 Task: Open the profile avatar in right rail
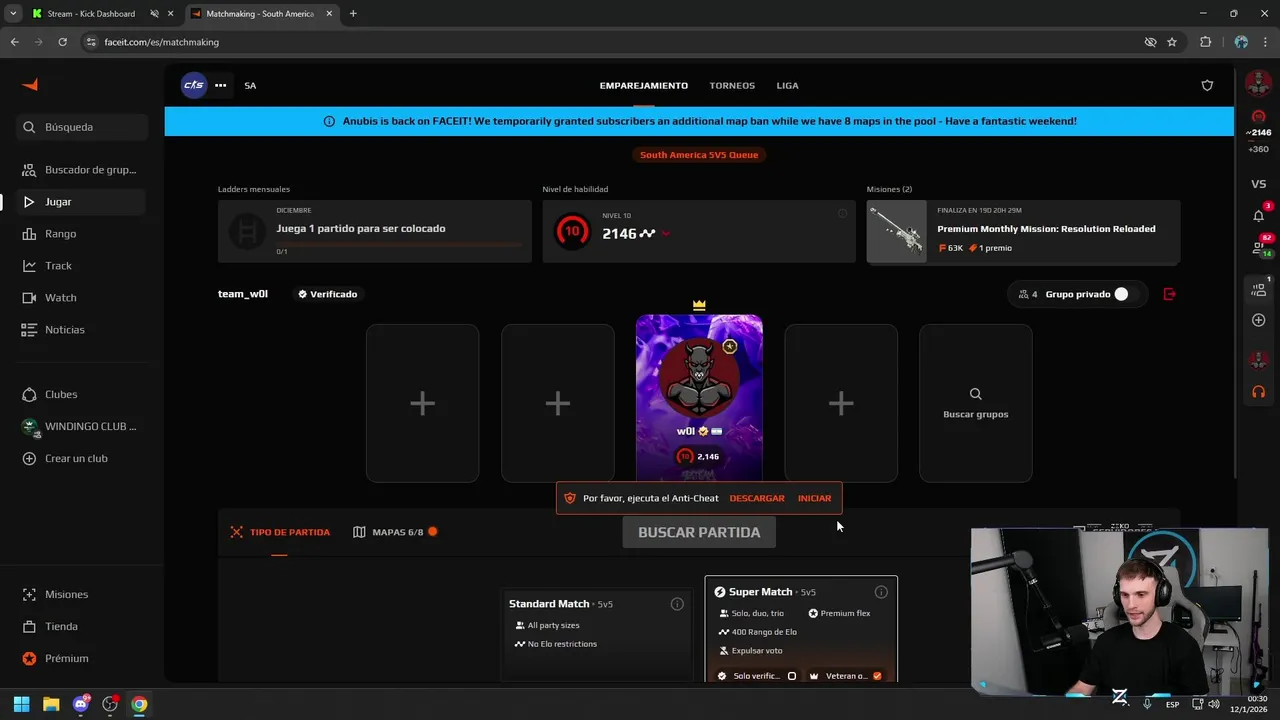coord(1258,84)
